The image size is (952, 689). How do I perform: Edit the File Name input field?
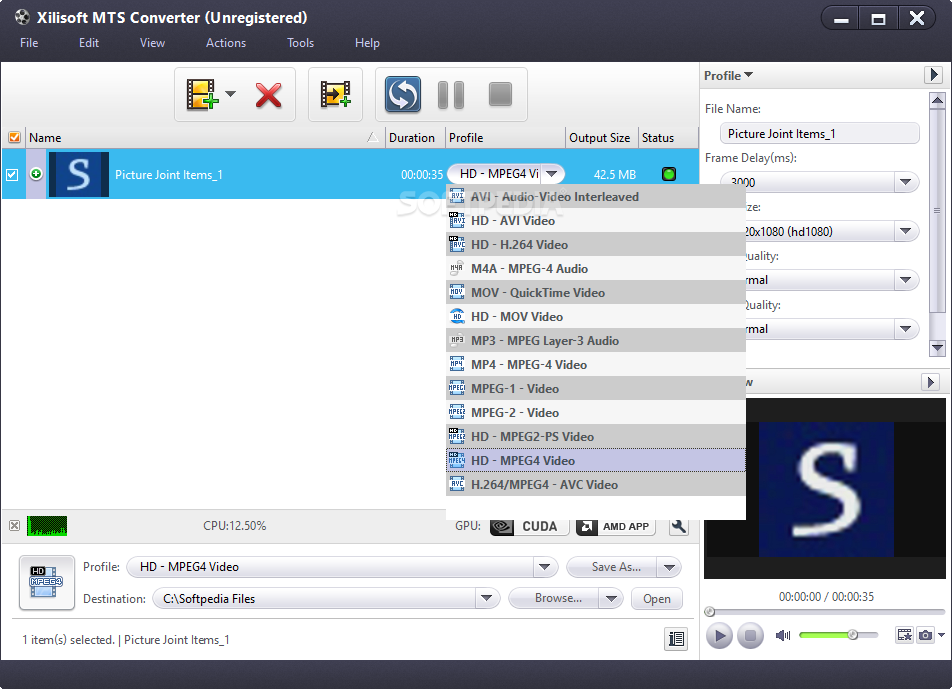[820, 134]
